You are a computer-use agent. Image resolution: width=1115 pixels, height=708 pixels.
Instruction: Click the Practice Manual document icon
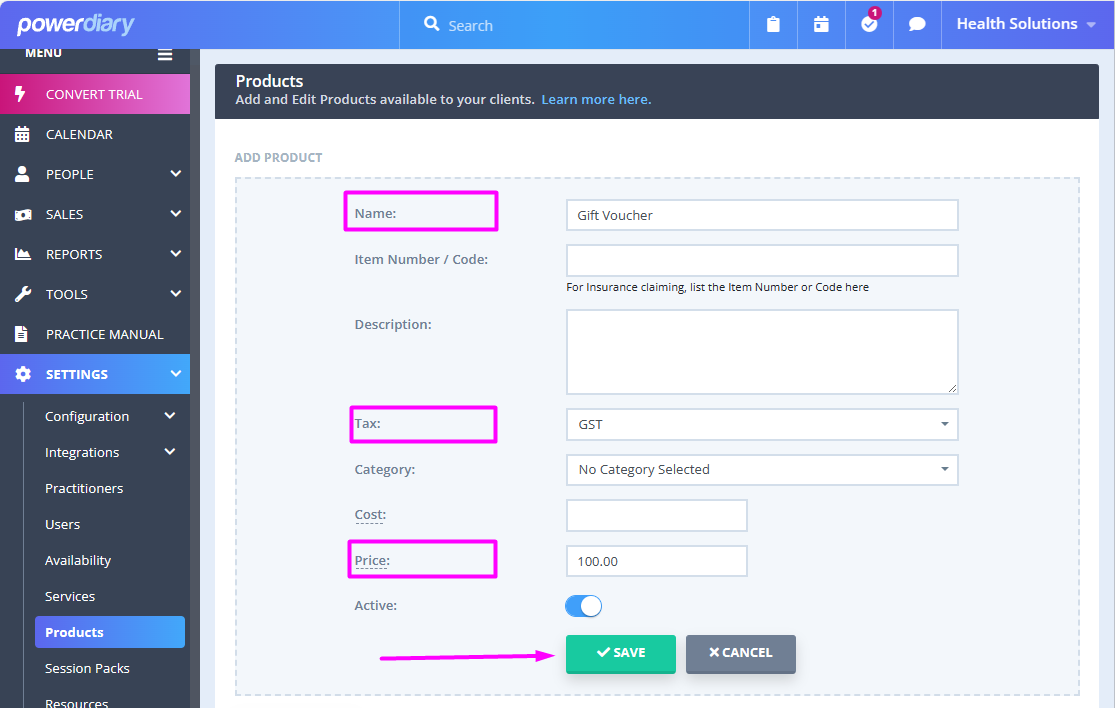tap(21, 334)
